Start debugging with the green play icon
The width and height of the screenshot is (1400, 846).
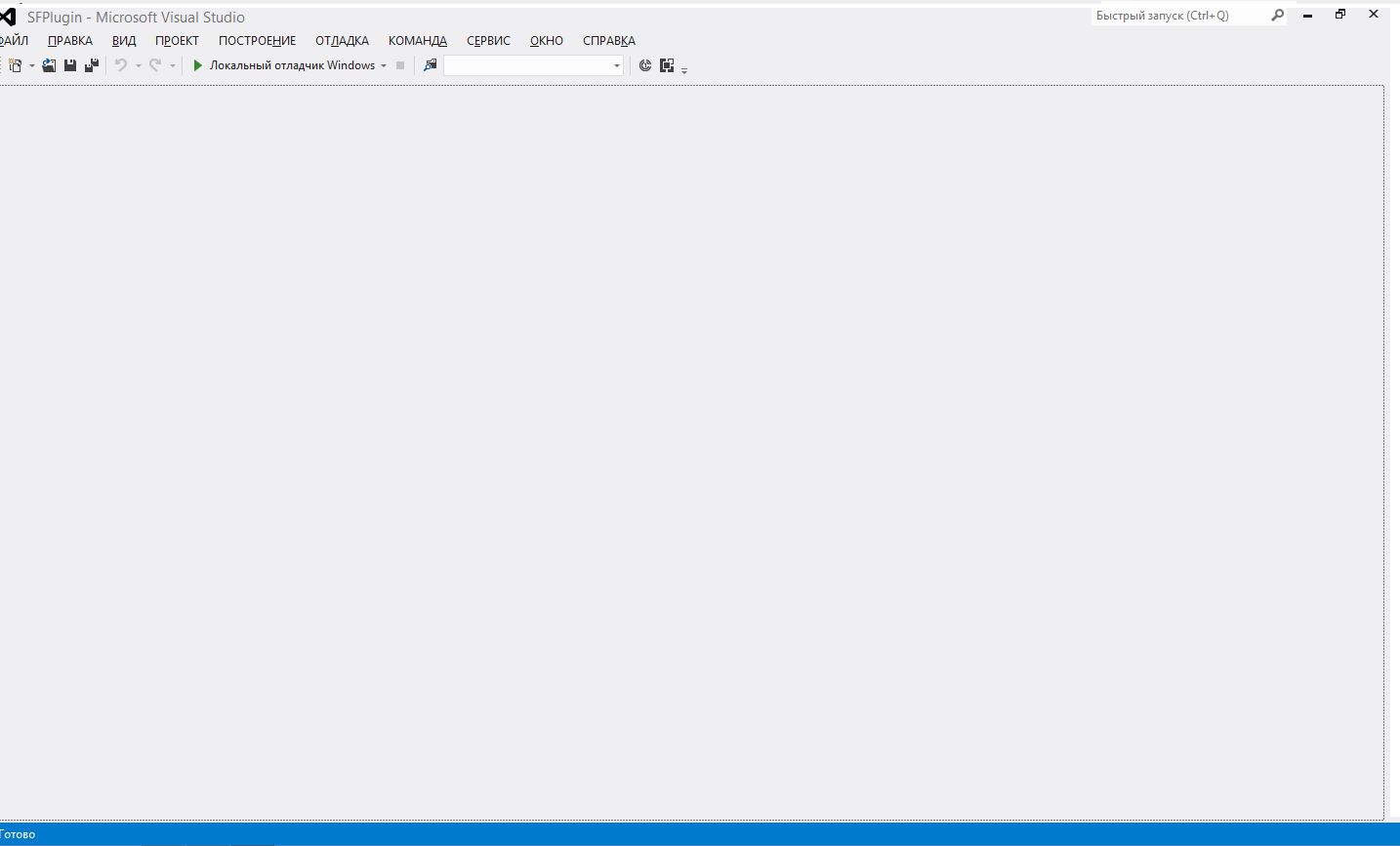point(197,65)
